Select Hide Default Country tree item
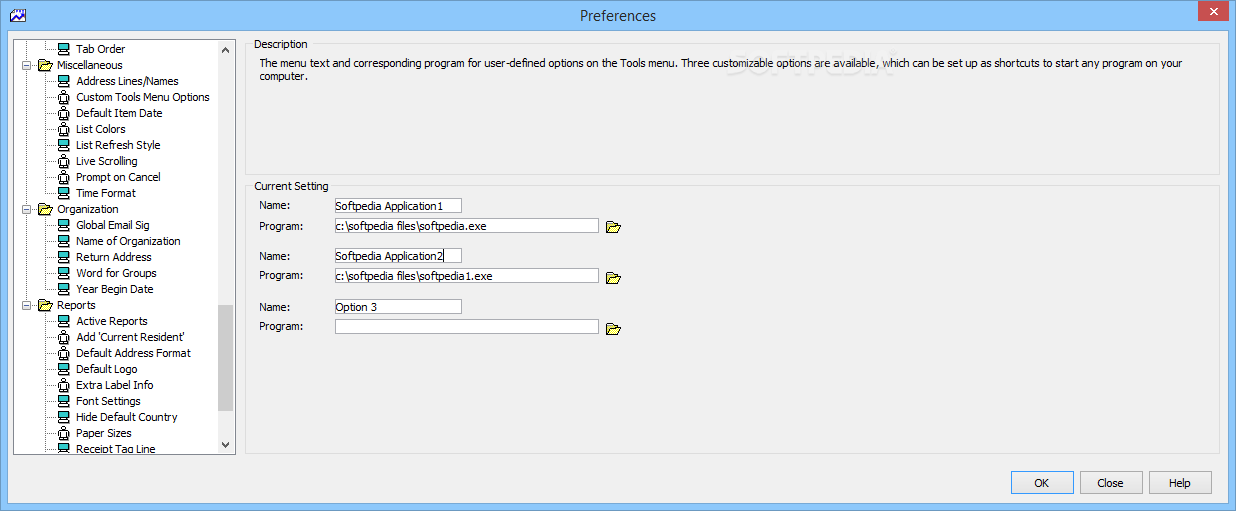The width and height of the screenshot is (1236, 511). pyautogui.click(x=127, y=417)
